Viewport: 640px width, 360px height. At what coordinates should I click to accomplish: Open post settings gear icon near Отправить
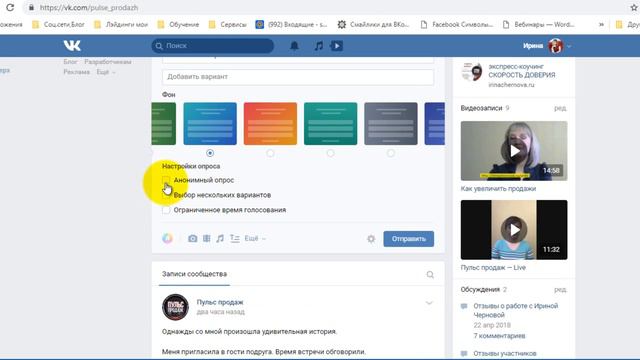pyautogui.click(x=371, y=239)
